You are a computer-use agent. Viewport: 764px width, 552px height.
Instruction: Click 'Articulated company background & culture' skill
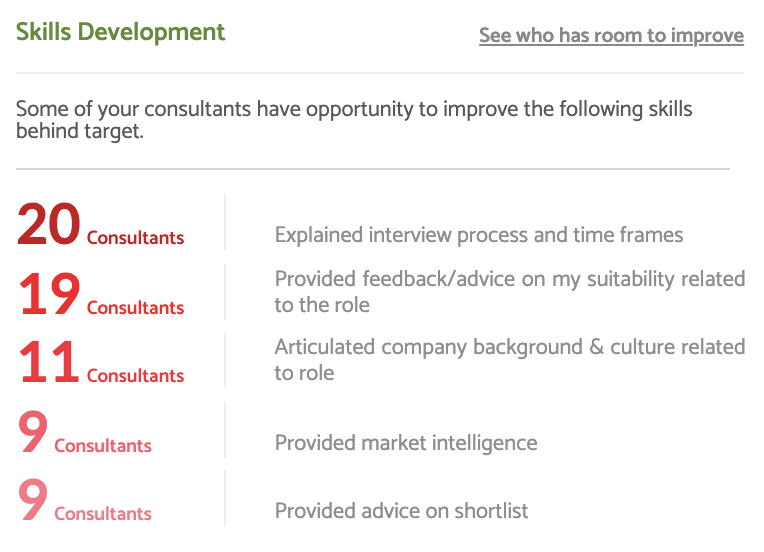510,360
